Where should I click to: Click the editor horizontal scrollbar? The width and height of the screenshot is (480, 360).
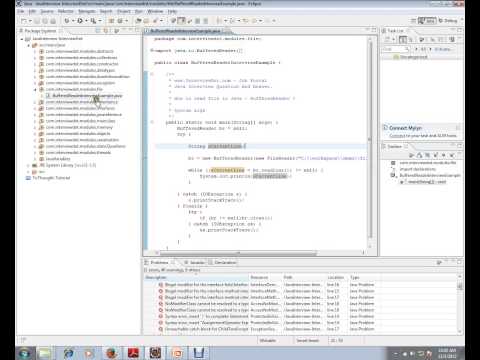[238, 253]
